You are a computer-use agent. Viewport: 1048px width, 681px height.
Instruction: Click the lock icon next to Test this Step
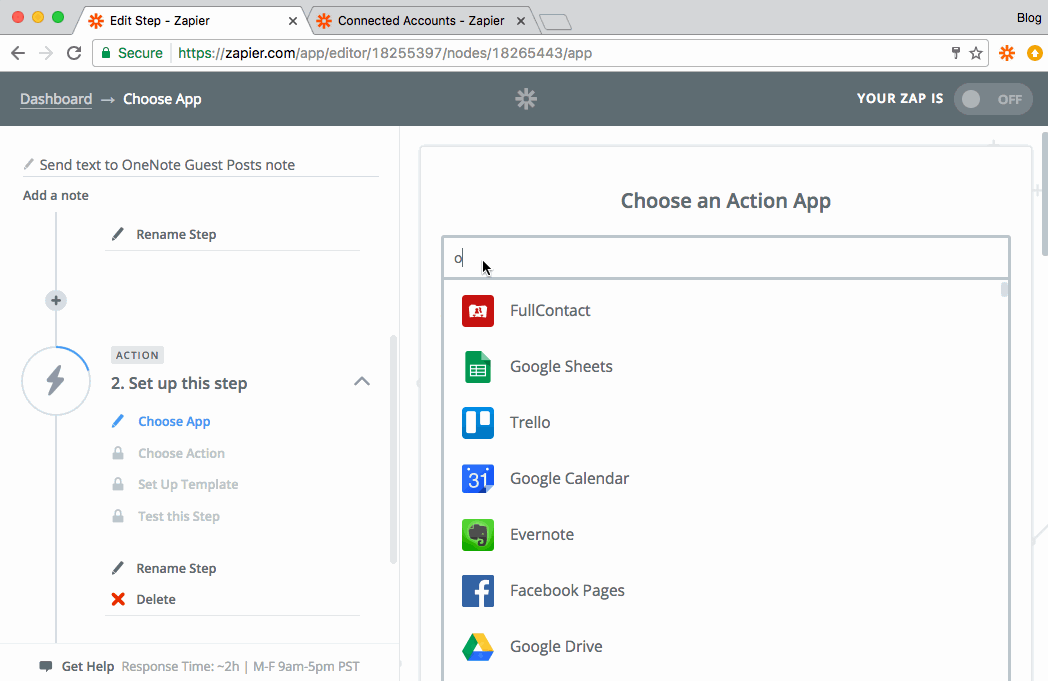tap(118, 516)
